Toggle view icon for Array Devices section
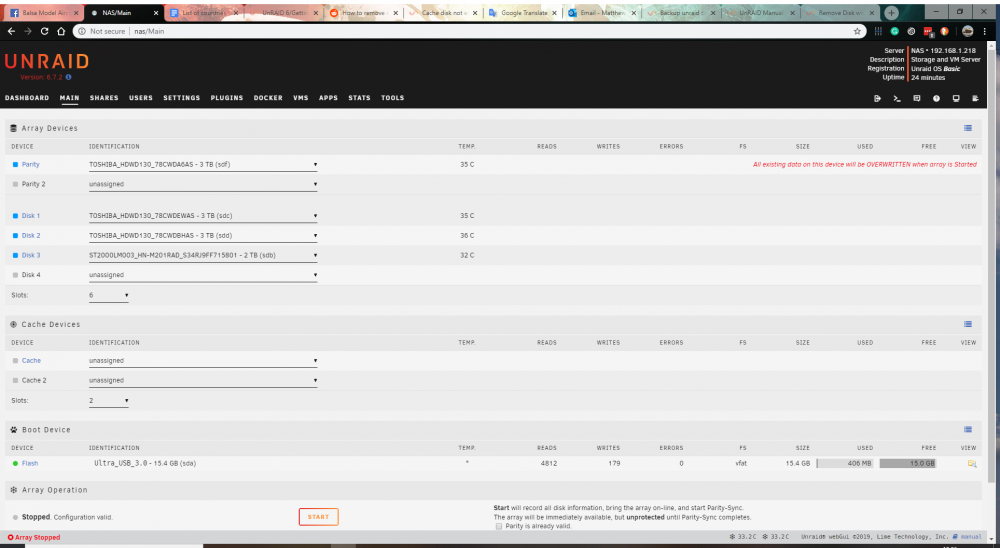The height and width of the screenshot is (548, 1000). 968,128
